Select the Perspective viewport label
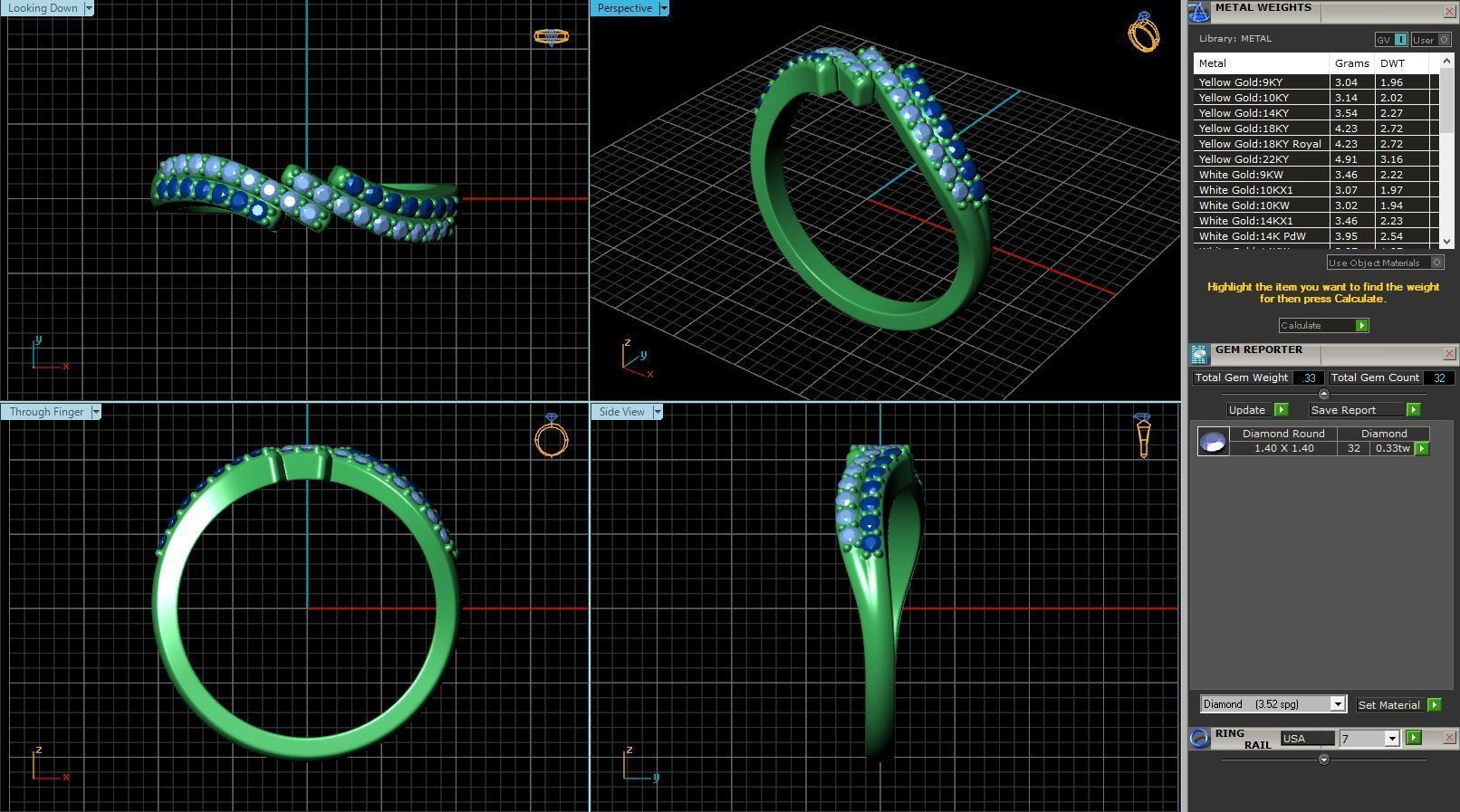Image resolution: width=1460 pixels, height=812 pixels. point(625,8)
